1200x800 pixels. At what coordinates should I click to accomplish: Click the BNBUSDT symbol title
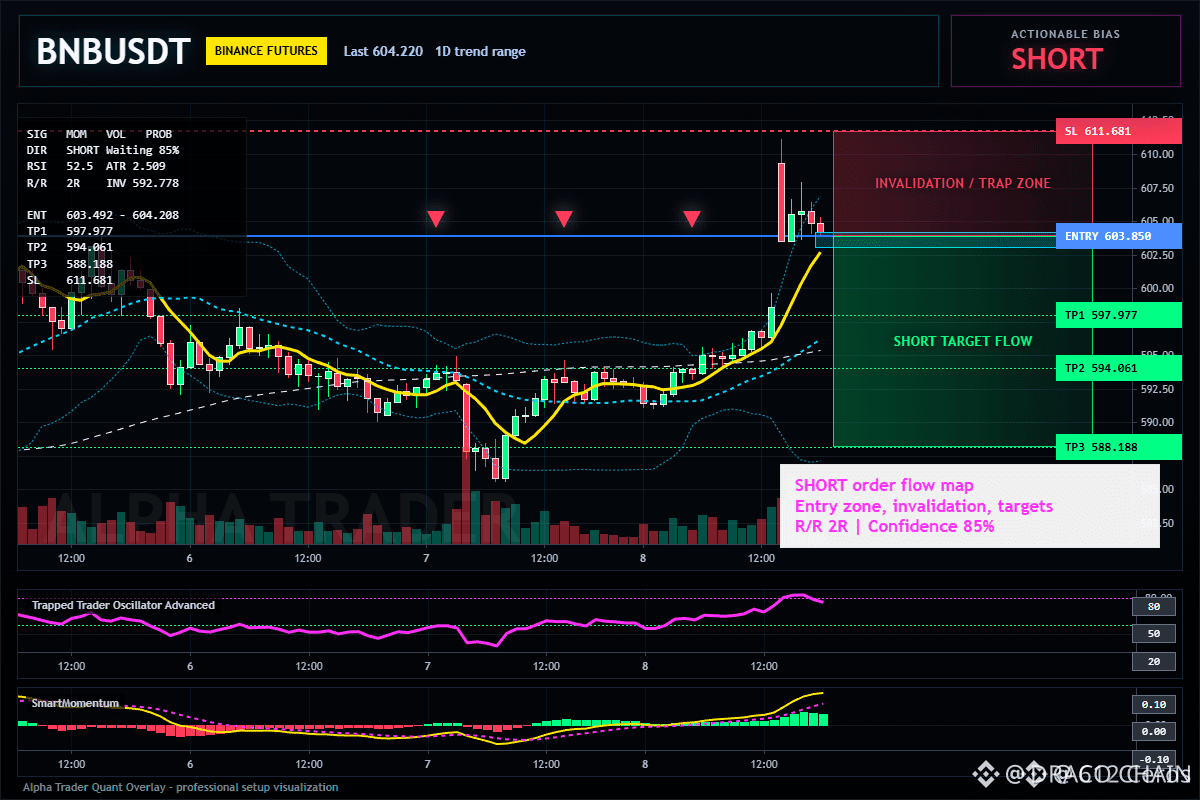click(x=113, y=51)
